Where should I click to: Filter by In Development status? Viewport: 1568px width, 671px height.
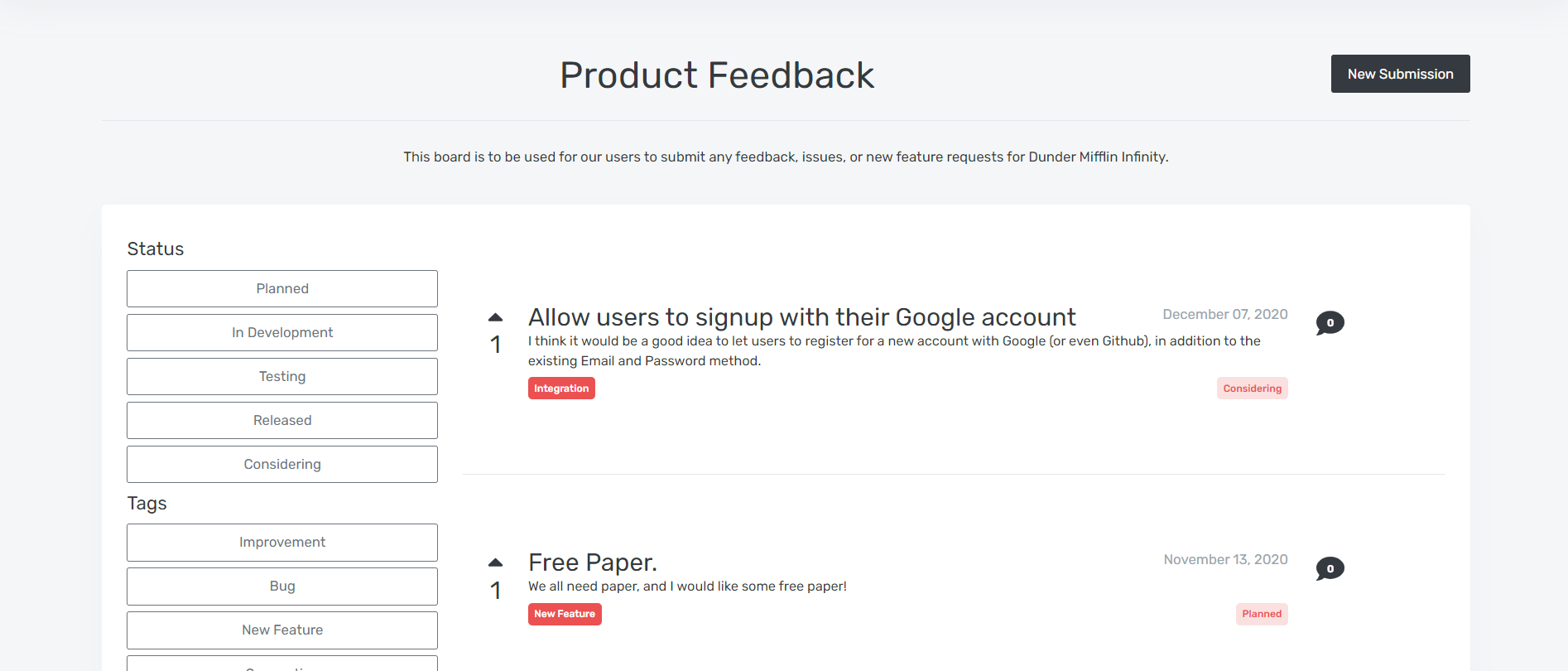point(282,332)
